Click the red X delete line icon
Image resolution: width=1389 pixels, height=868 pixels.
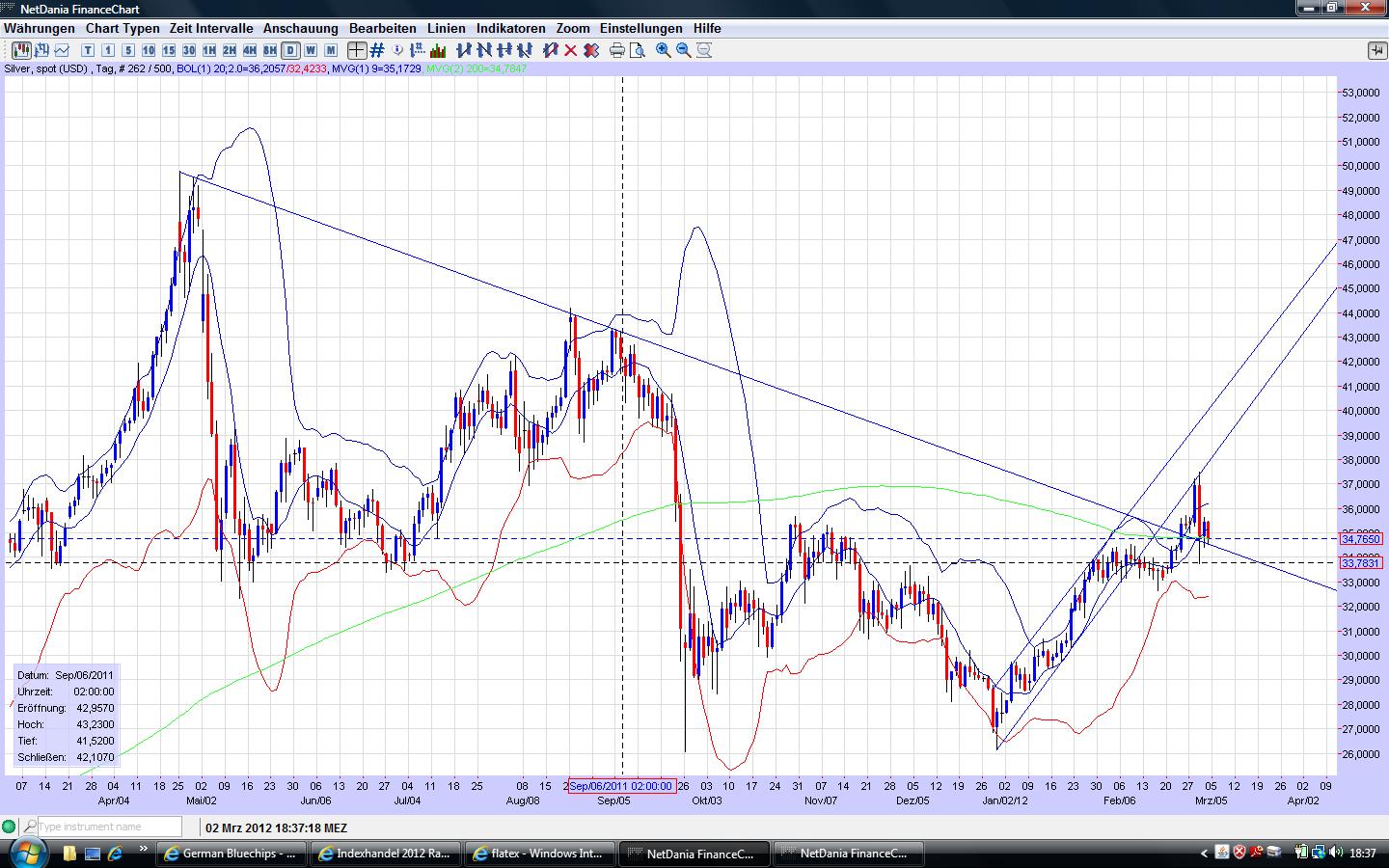tap(571, 50)
